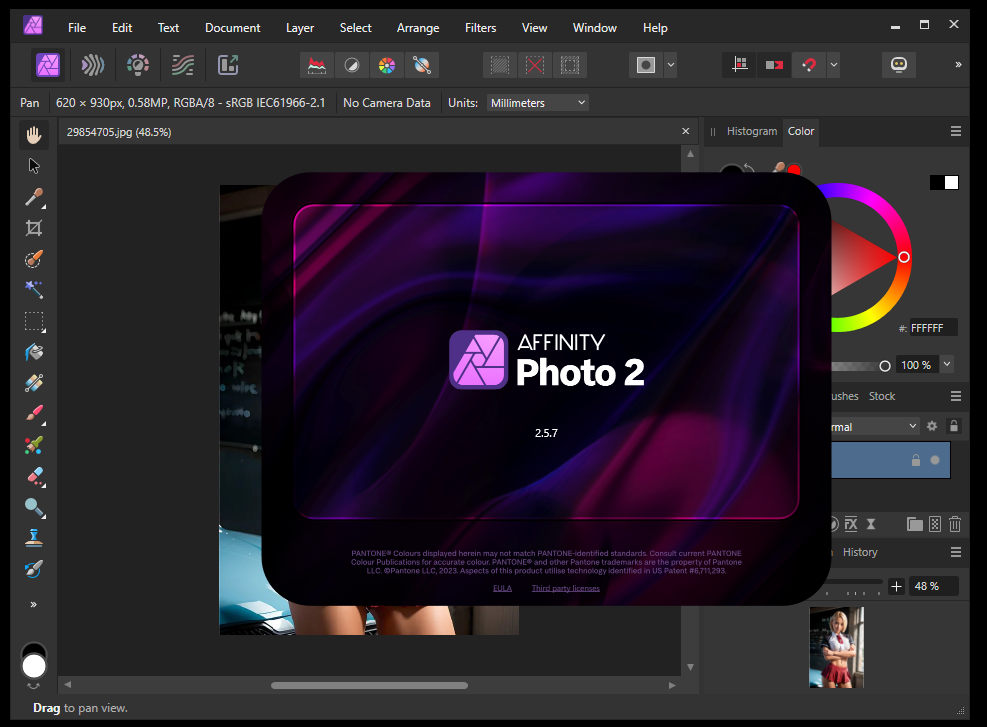
Task: Click Invert Selection toolbar icon
Action: point(570,65)
